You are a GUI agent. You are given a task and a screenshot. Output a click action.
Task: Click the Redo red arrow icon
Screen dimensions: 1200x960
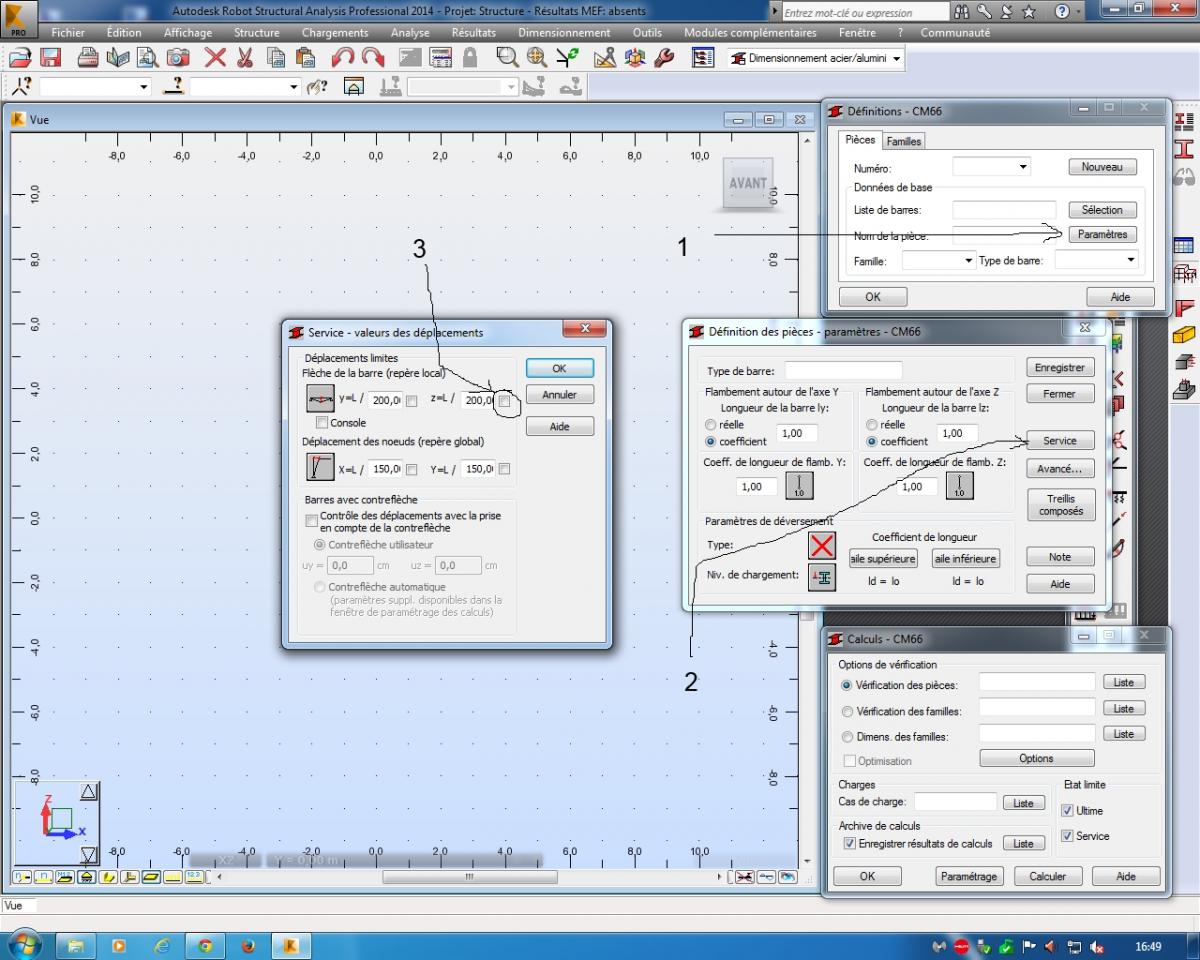coord(373,58)
